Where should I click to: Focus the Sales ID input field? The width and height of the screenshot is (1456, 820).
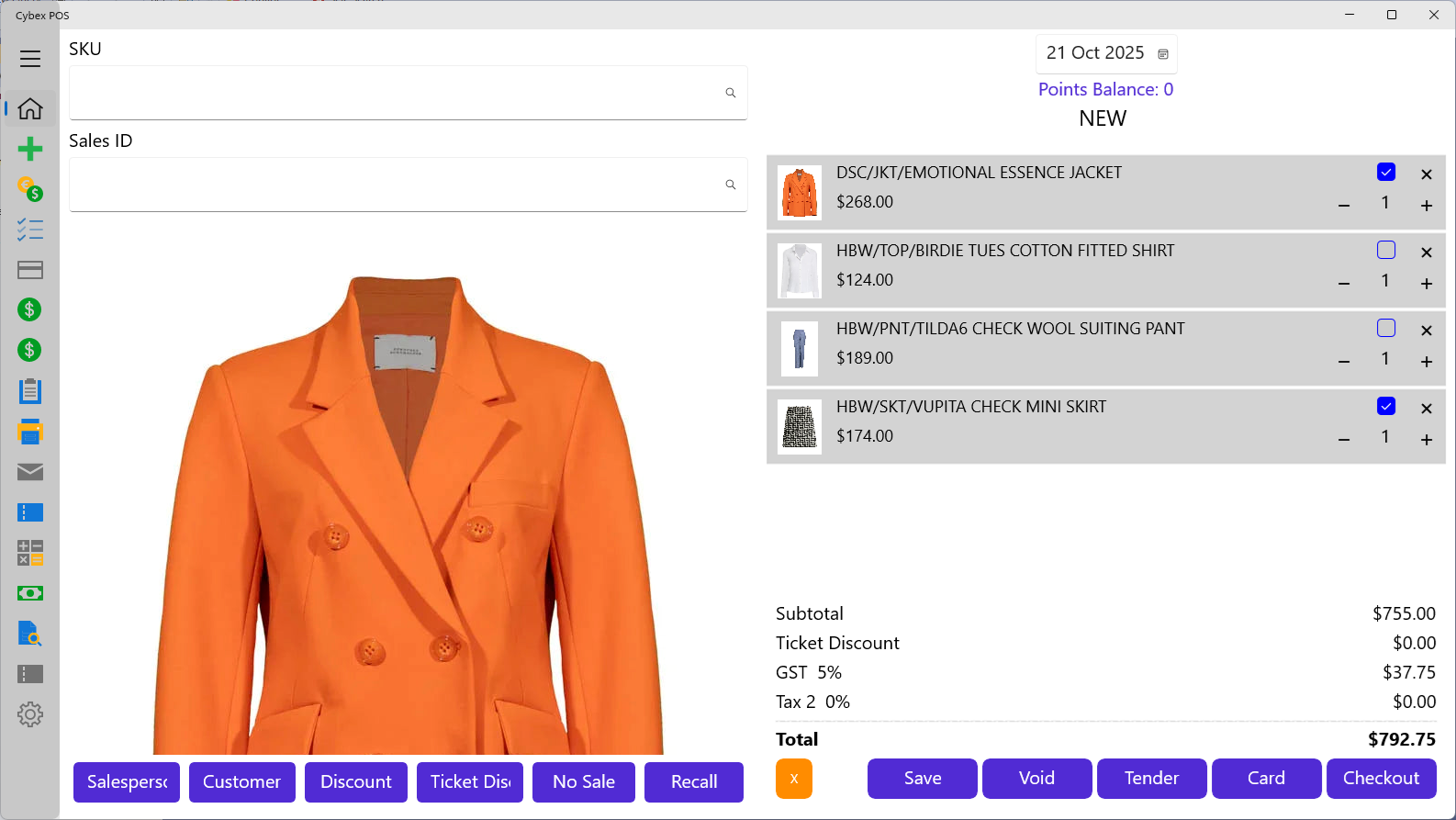point(409,185)
